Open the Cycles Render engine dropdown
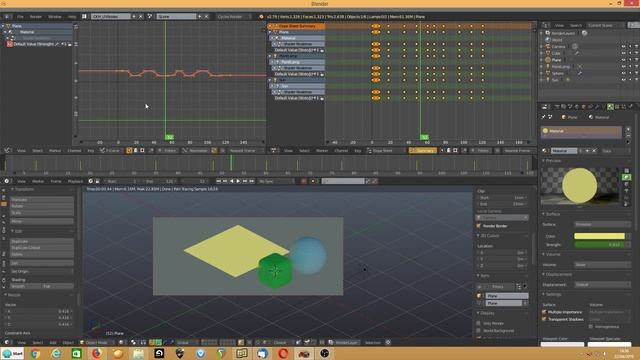Screen dimensions: 640x360 tap(233, 17)
